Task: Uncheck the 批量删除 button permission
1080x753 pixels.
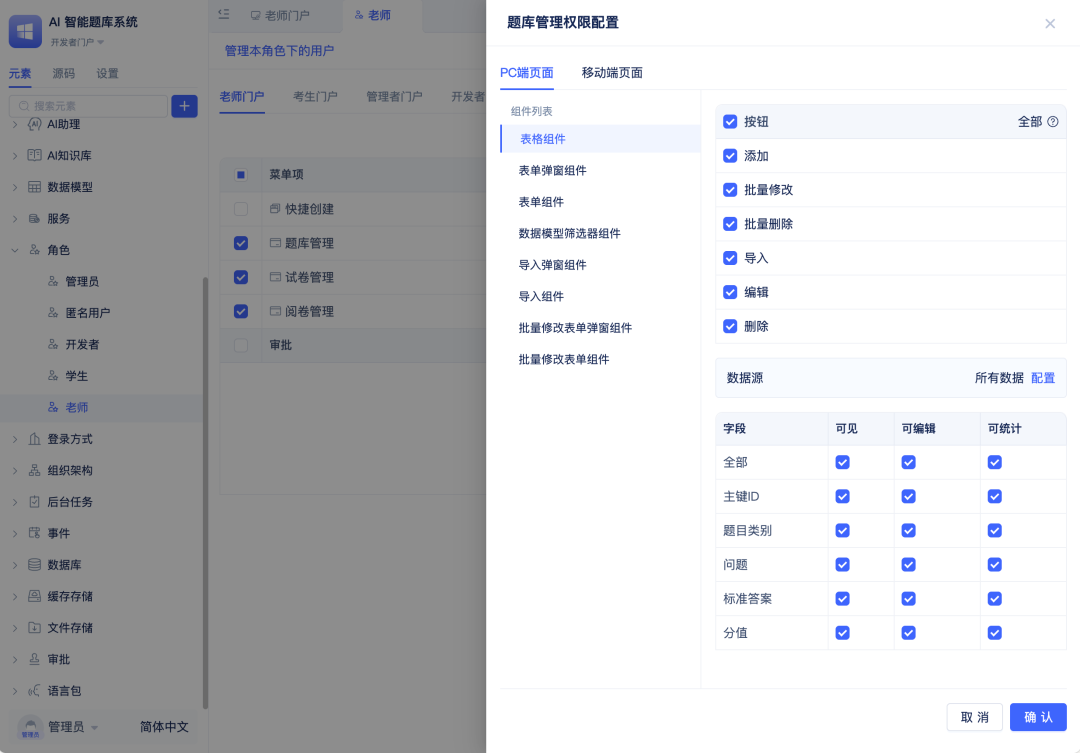Action: [730, 224]
